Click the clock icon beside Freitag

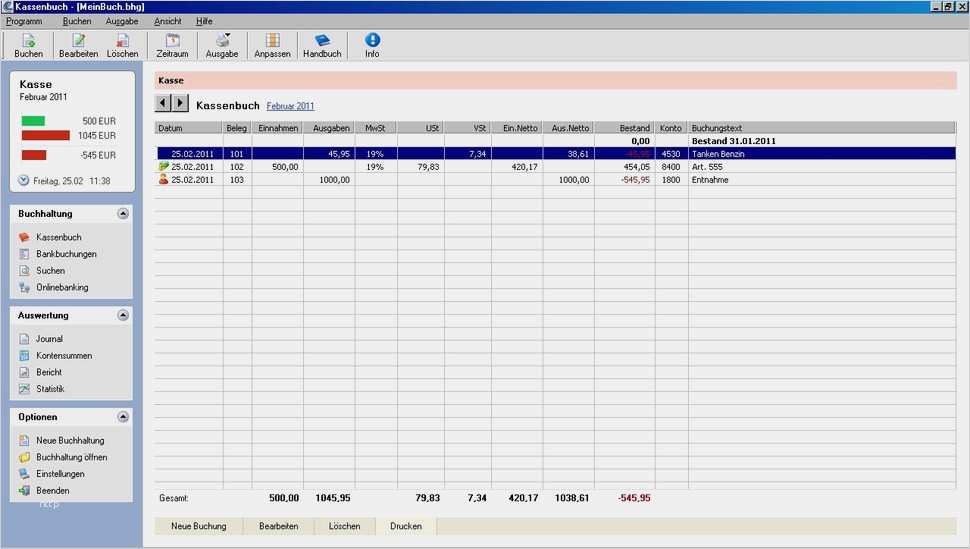pyautogui.click(x=24, y=181)
